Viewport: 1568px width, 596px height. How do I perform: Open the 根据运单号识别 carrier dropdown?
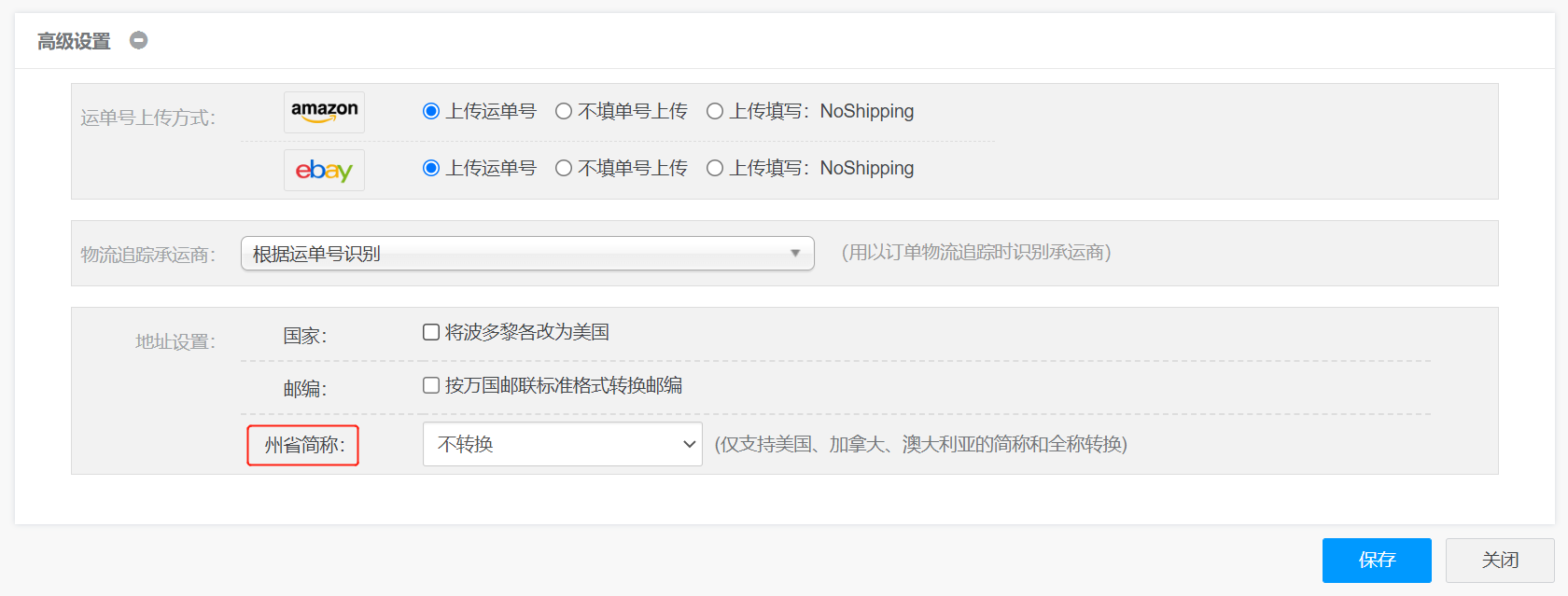527,254
